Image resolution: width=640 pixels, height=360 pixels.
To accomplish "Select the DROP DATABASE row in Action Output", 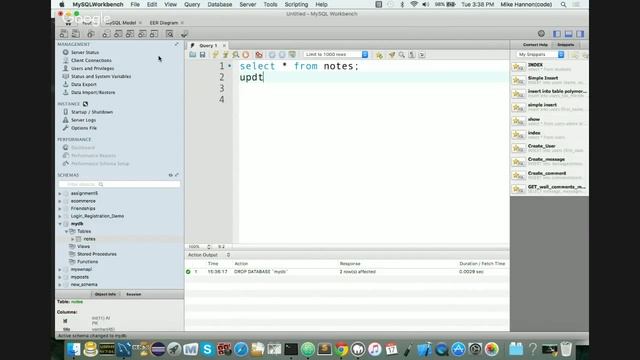I will (346, 271).
